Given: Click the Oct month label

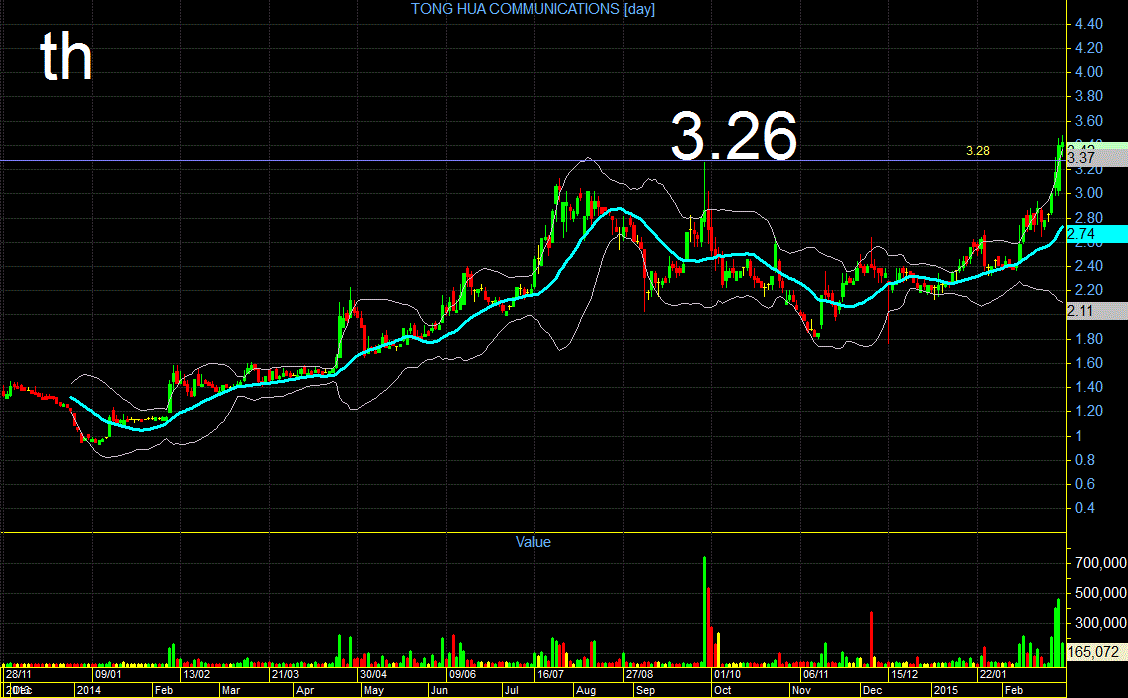Looking at the screenshot, I should coord(723,690).
